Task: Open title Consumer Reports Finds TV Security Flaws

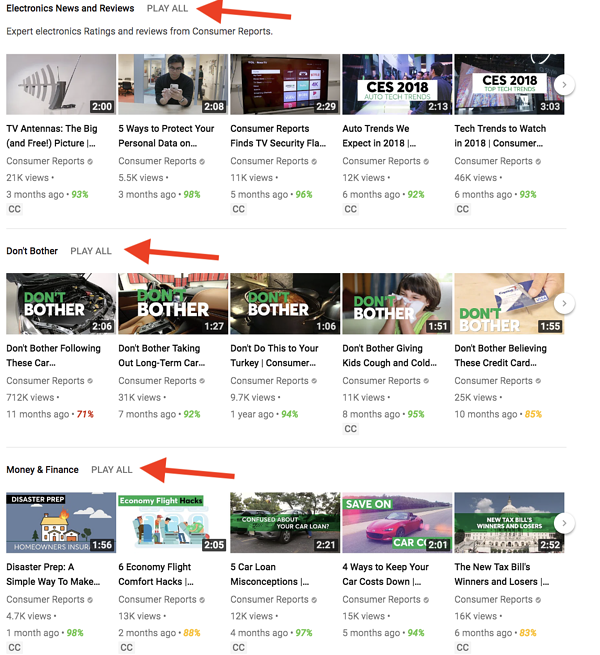Action: click(278, 136)
